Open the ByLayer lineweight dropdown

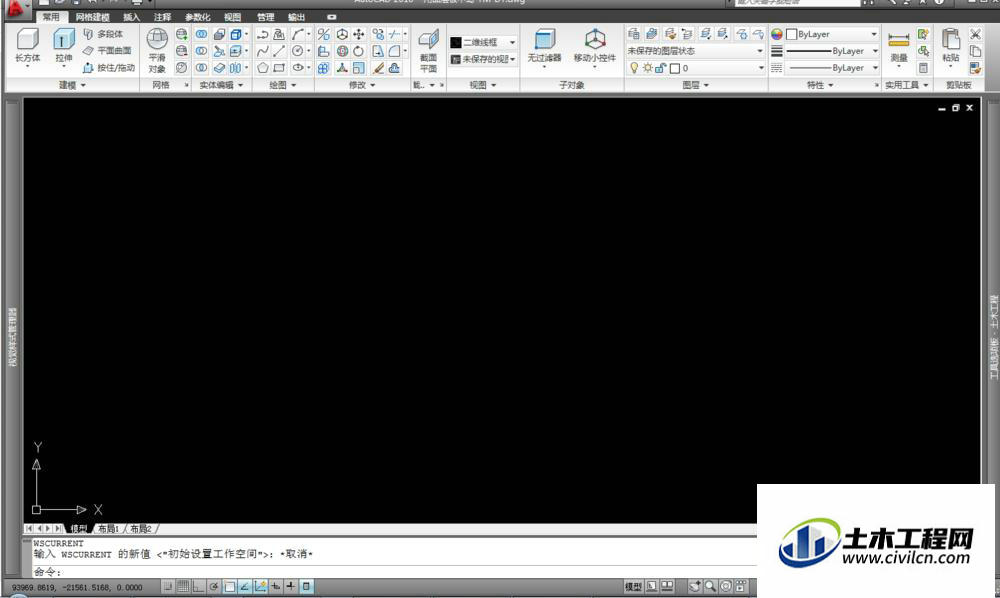tap(832, 50)
